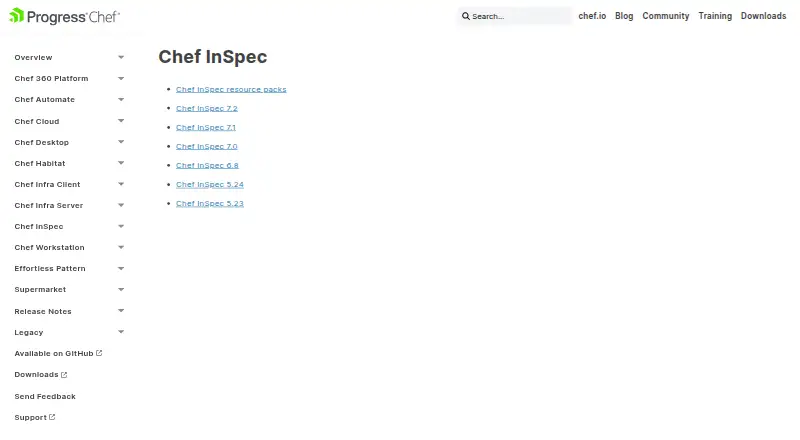This screenshot has height=440, width=800.
Task: Expand the Chef Infra Server arrow
Action: point(121,205)
